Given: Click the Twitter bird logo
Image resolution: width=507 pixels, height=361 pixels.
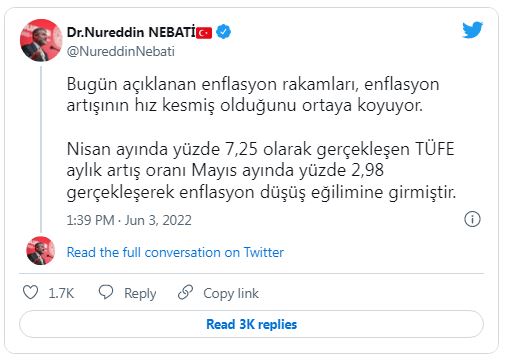Looking at the screenshot, I should tap(472, 30).
